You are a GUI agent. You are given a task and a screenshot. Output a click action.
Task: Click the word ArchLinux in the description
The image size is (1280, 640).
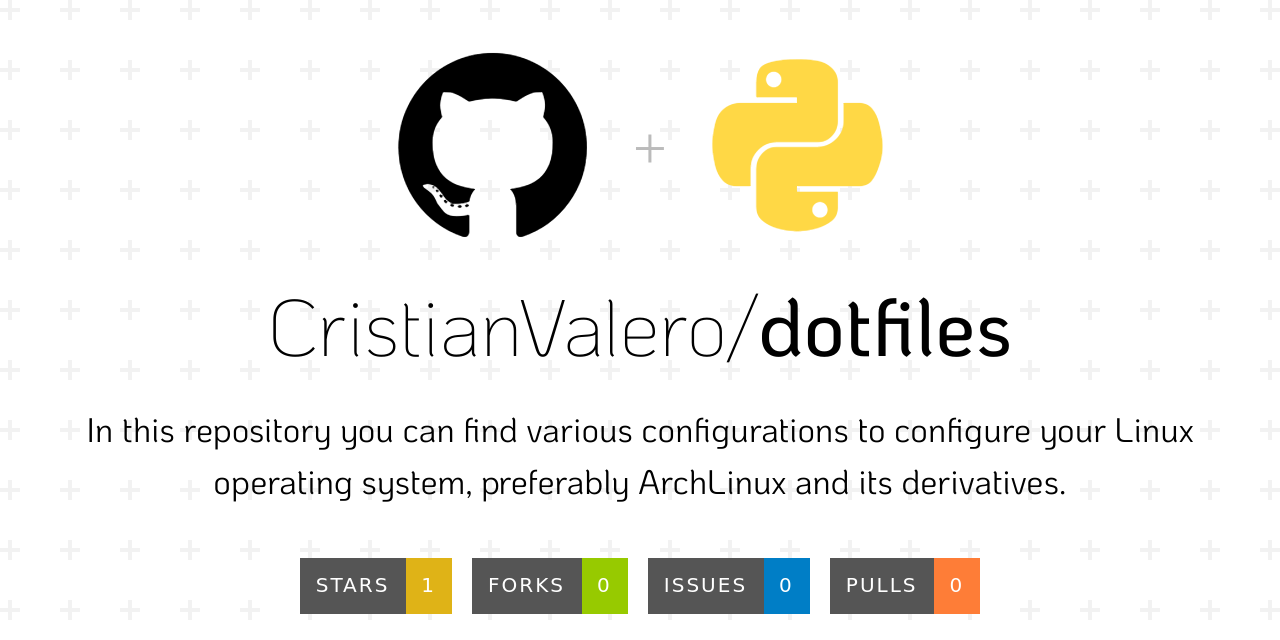pyautogui.click(x=712, y=483)
